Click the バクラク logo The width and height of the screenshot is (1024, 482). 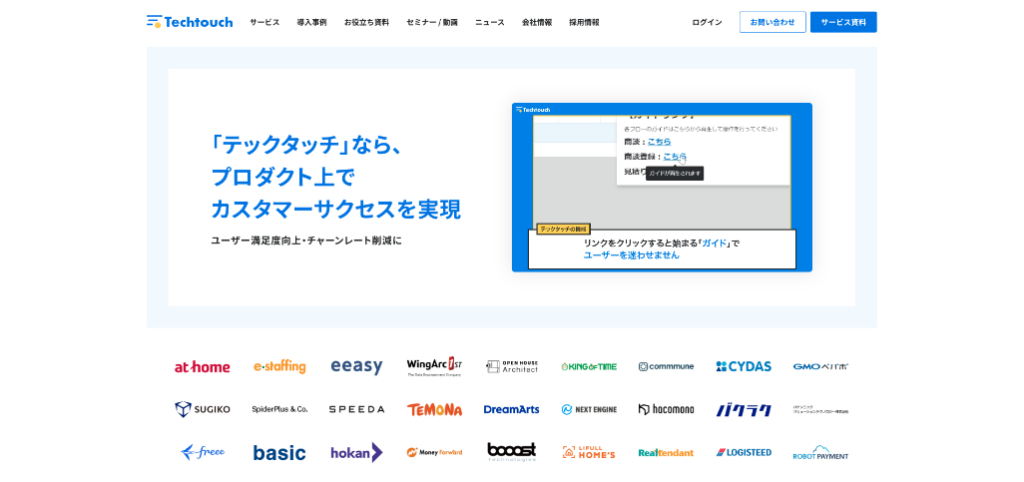pyautogui.click(x=744, y=410)
